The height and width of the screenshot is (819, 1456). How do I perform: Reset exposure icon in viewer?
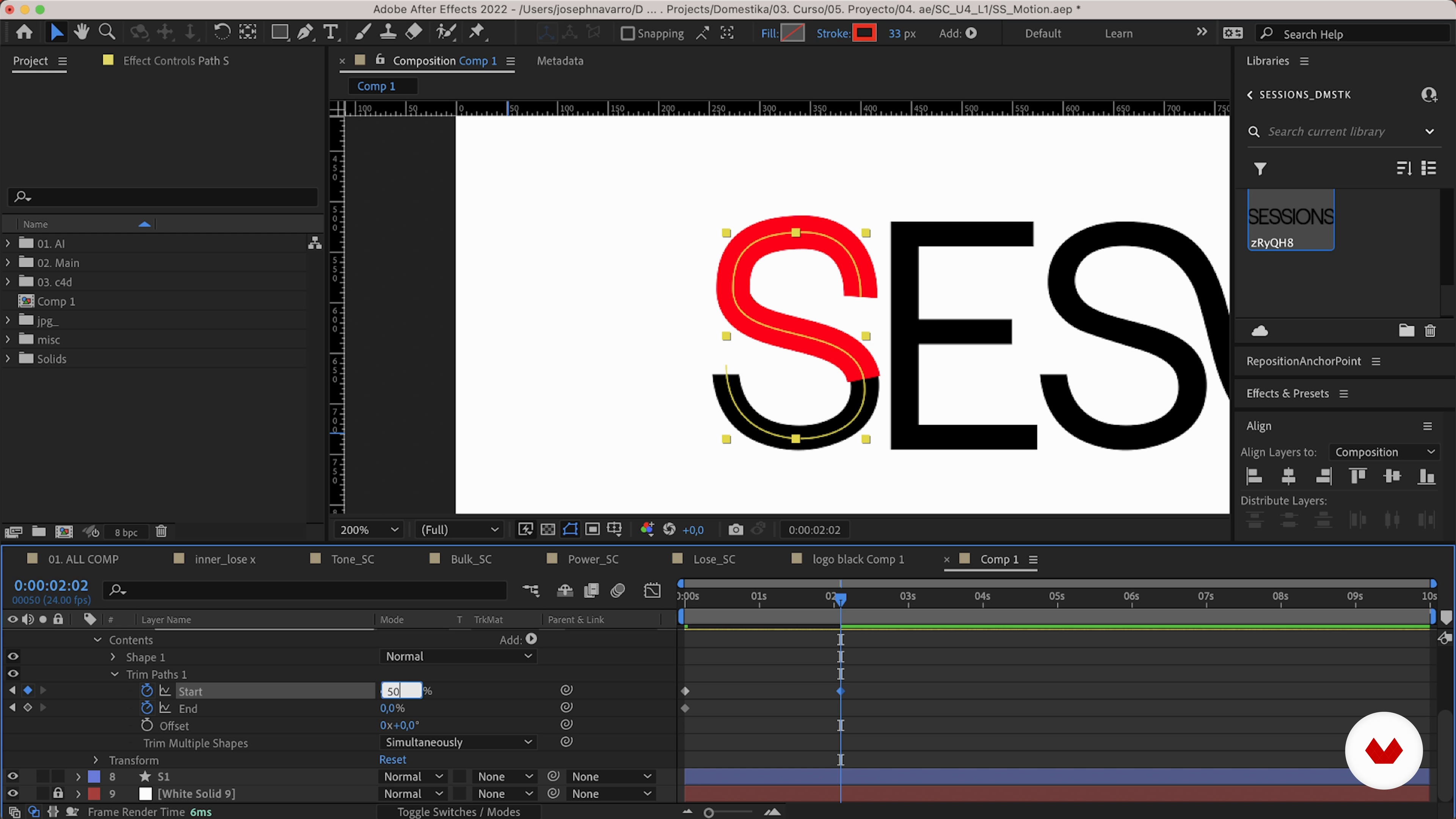tap(669, 530)
